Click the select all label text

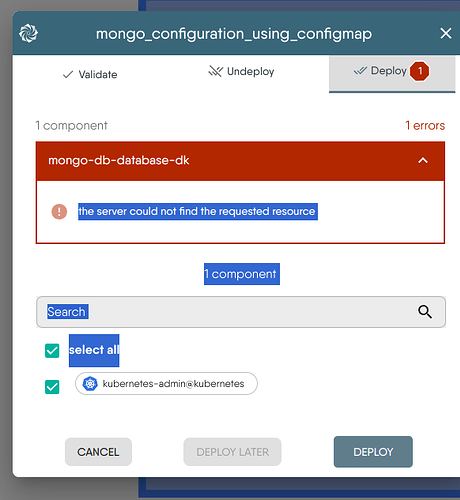tap(94, 350)
